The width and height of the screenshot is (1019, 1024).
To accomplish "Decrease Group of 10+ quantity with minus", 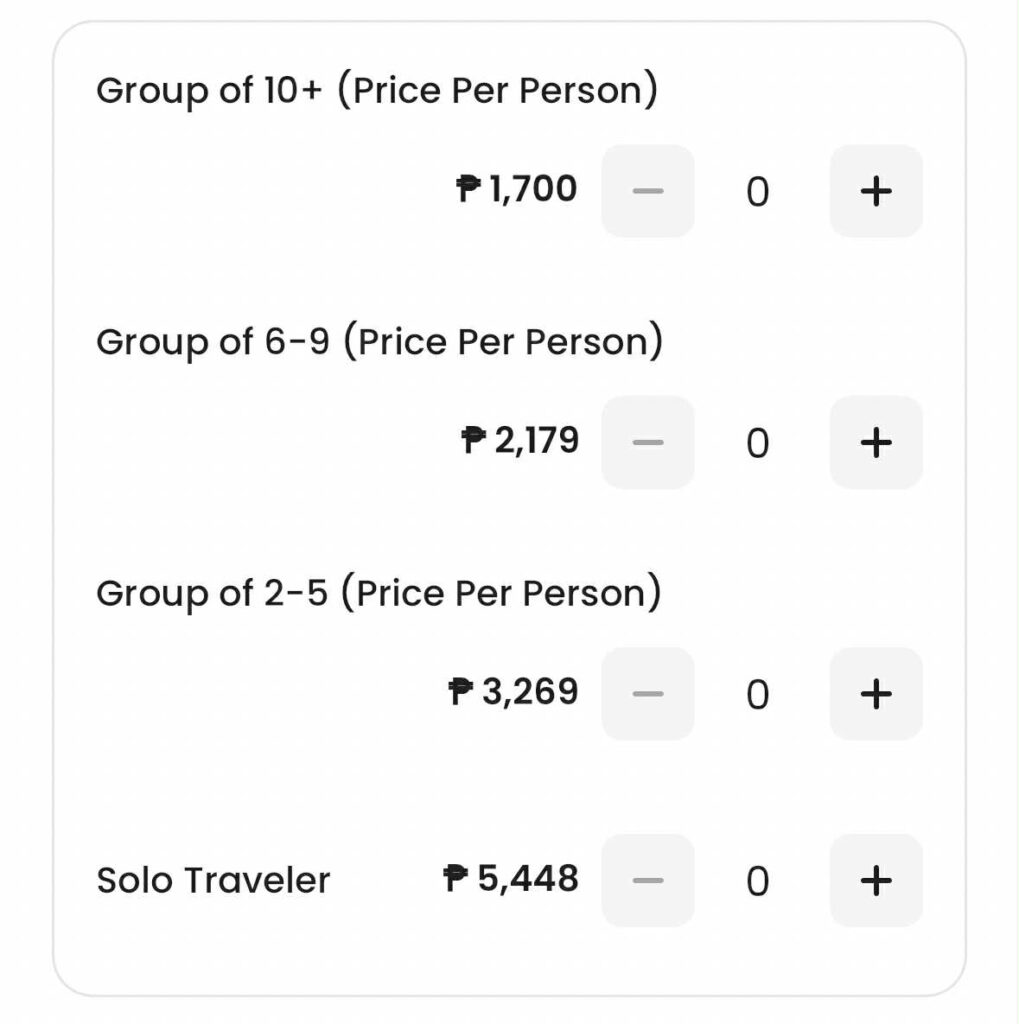I will pos(648,191).
